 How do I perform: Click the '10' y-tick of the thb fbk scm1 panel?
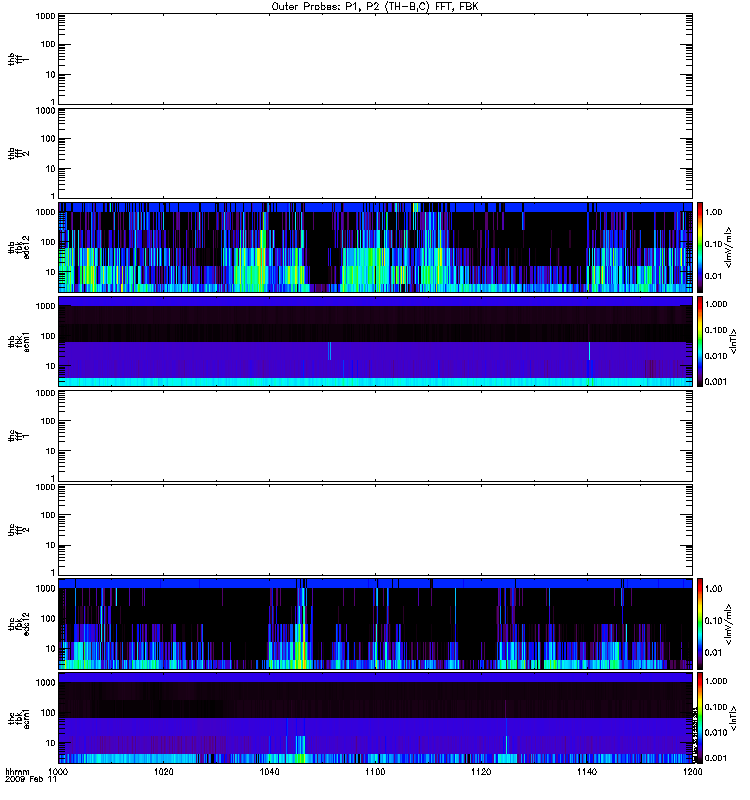[x=50, y=366]
